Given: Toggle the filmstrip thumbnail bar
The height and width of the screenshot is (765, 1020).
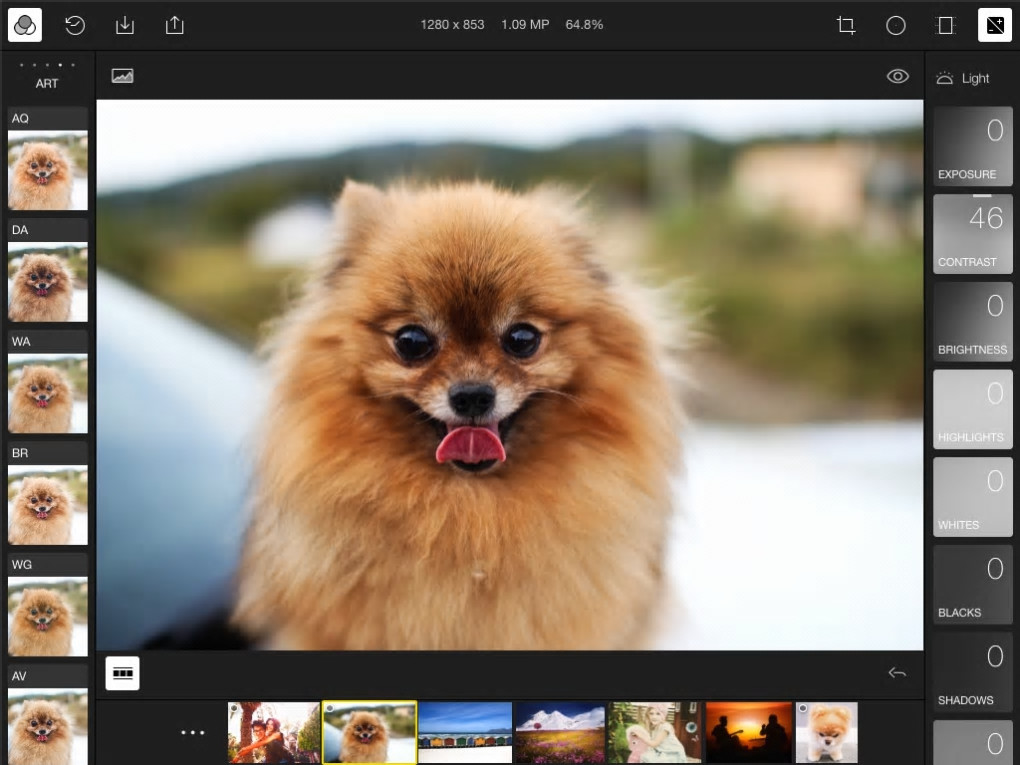Looking at the screenshot, I should [x=122, y=673].
